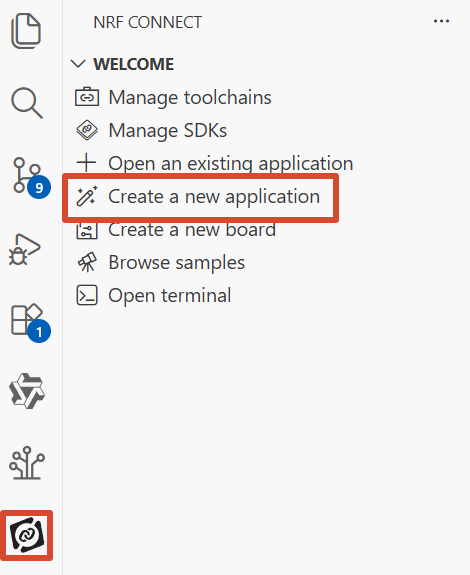This screenshot has height=575, width=470.
Task: Open Source Control with 9 changes
Action: point(30,178)
